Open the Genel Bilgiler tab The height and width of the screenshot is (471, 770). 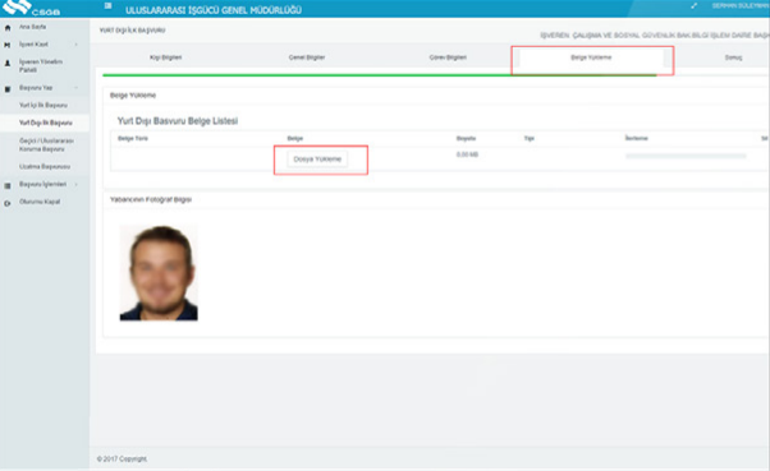pyautogui.click(x=306, y=58)
